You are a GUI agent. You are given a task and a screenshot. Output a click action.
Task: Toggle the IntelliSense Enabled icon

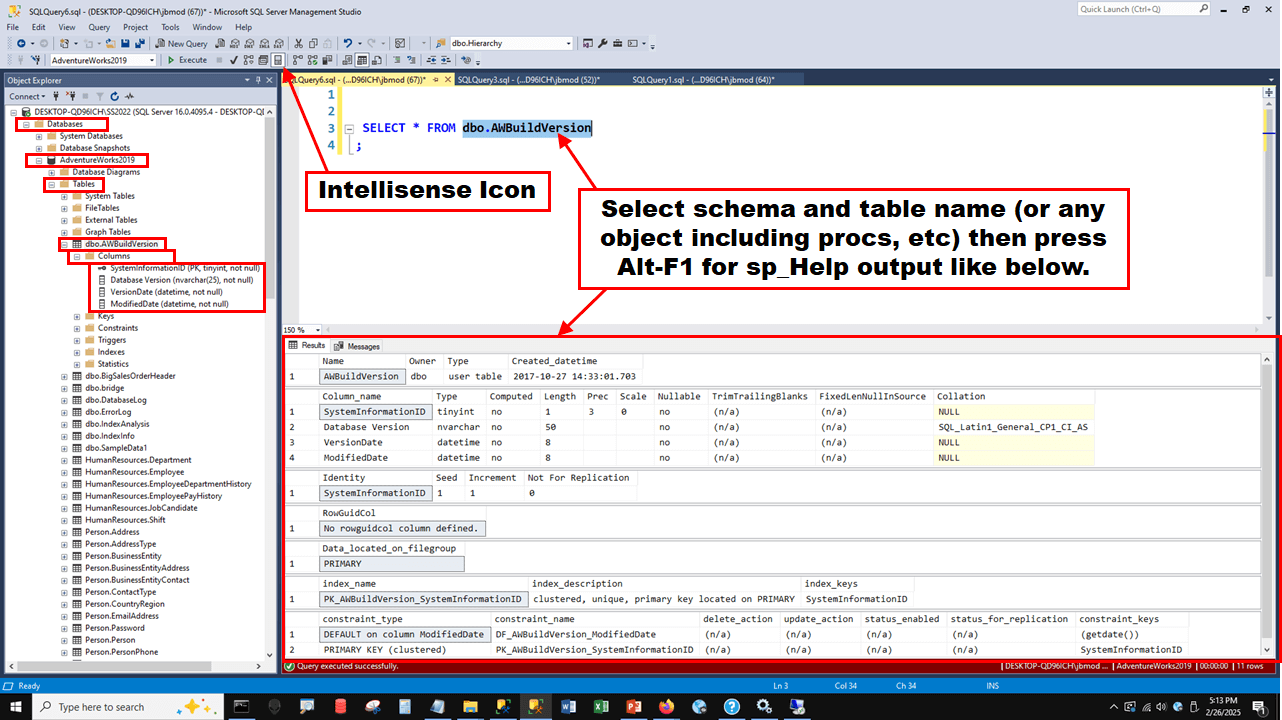click(278, 60)
